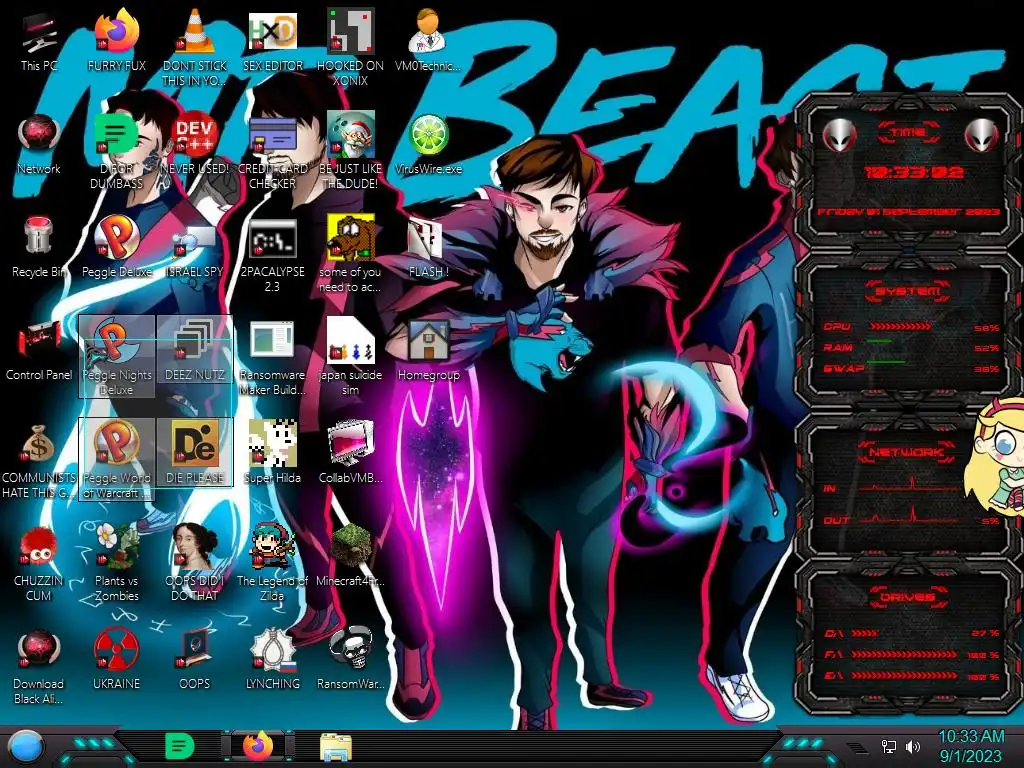Open File Explorer from the taskbar
The height and width of the screenshot is (768, 1024).
[x=336, y=746]
